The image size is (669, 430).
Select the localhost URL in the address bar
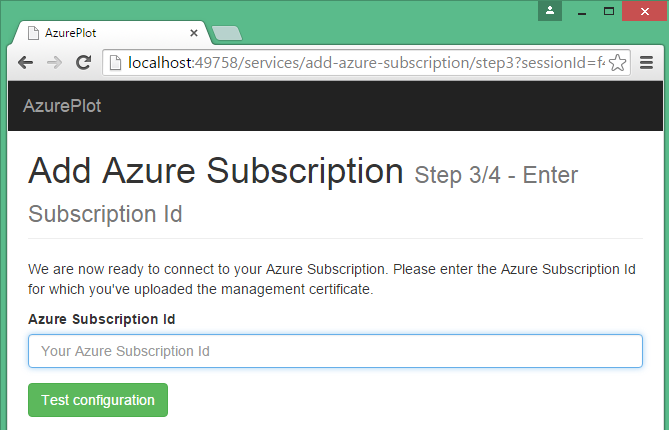(366, 63)
